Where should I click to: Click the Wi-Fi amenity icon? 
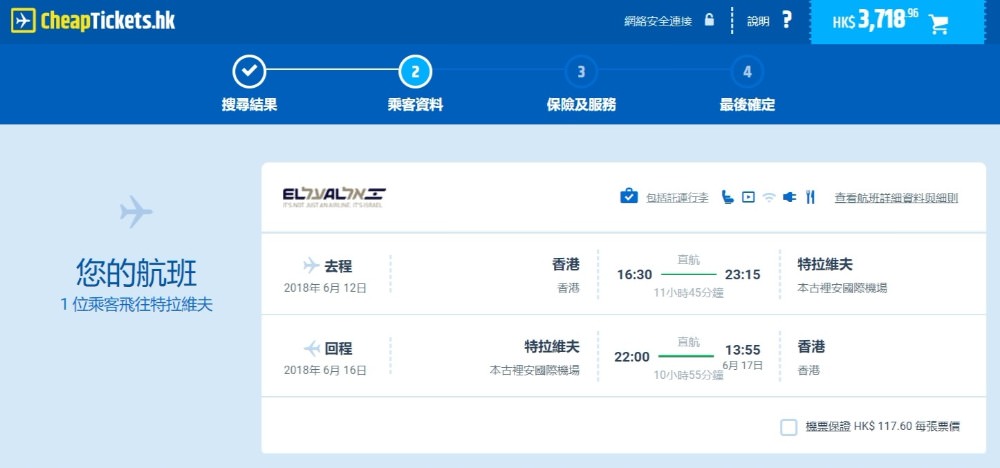click(768, 197)
